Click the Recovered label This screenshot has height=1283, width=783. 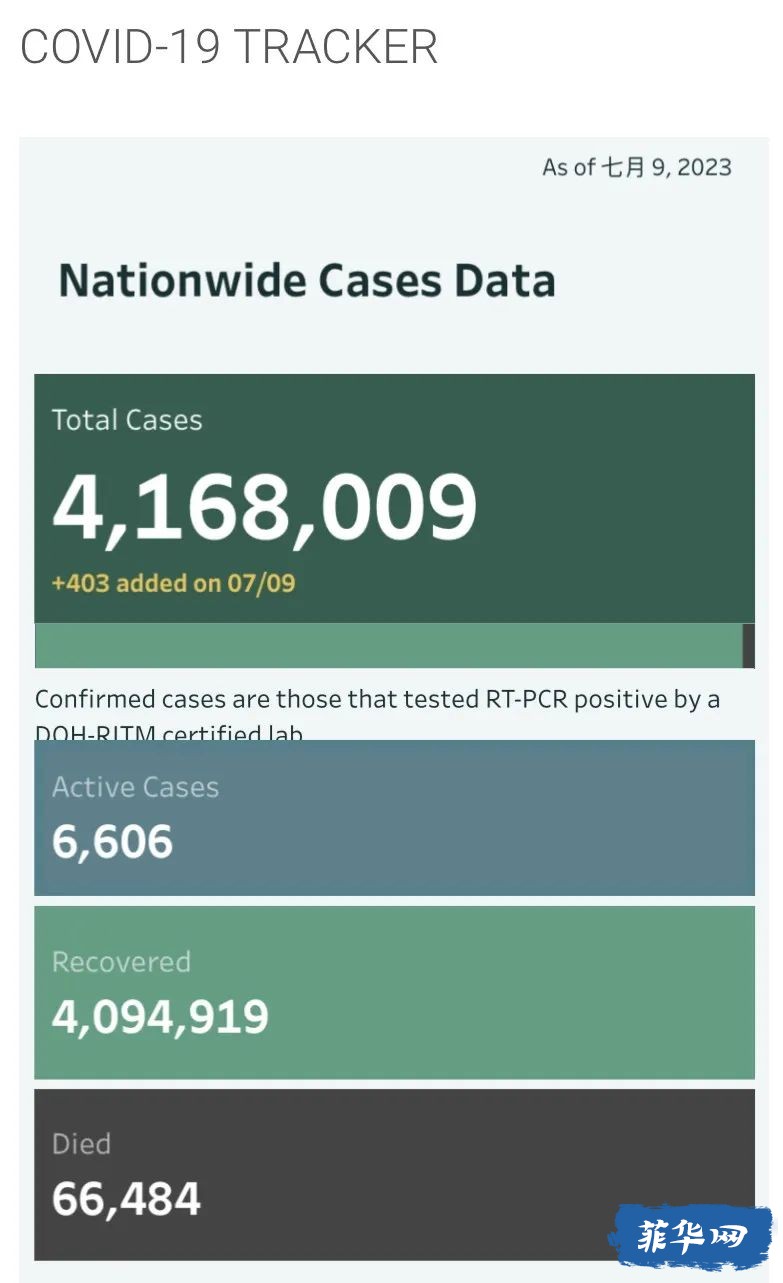point(121,962)
